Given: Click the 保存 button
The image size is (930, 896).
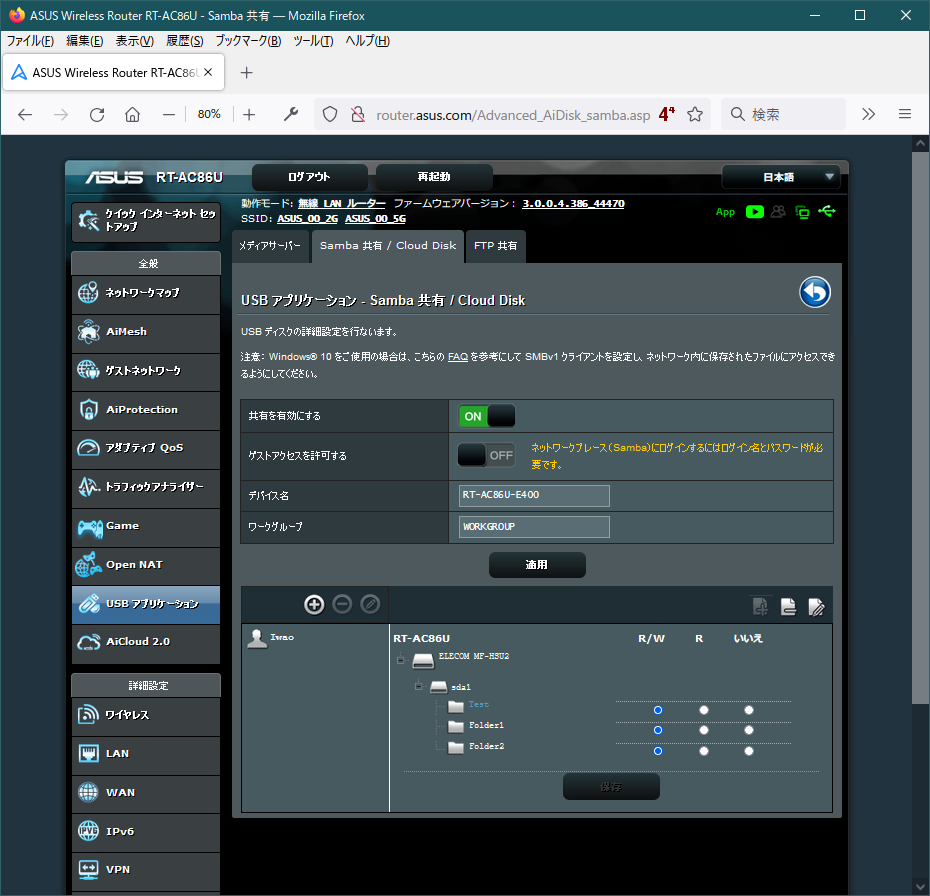Looking at the screenshot, I should point(611,787).
